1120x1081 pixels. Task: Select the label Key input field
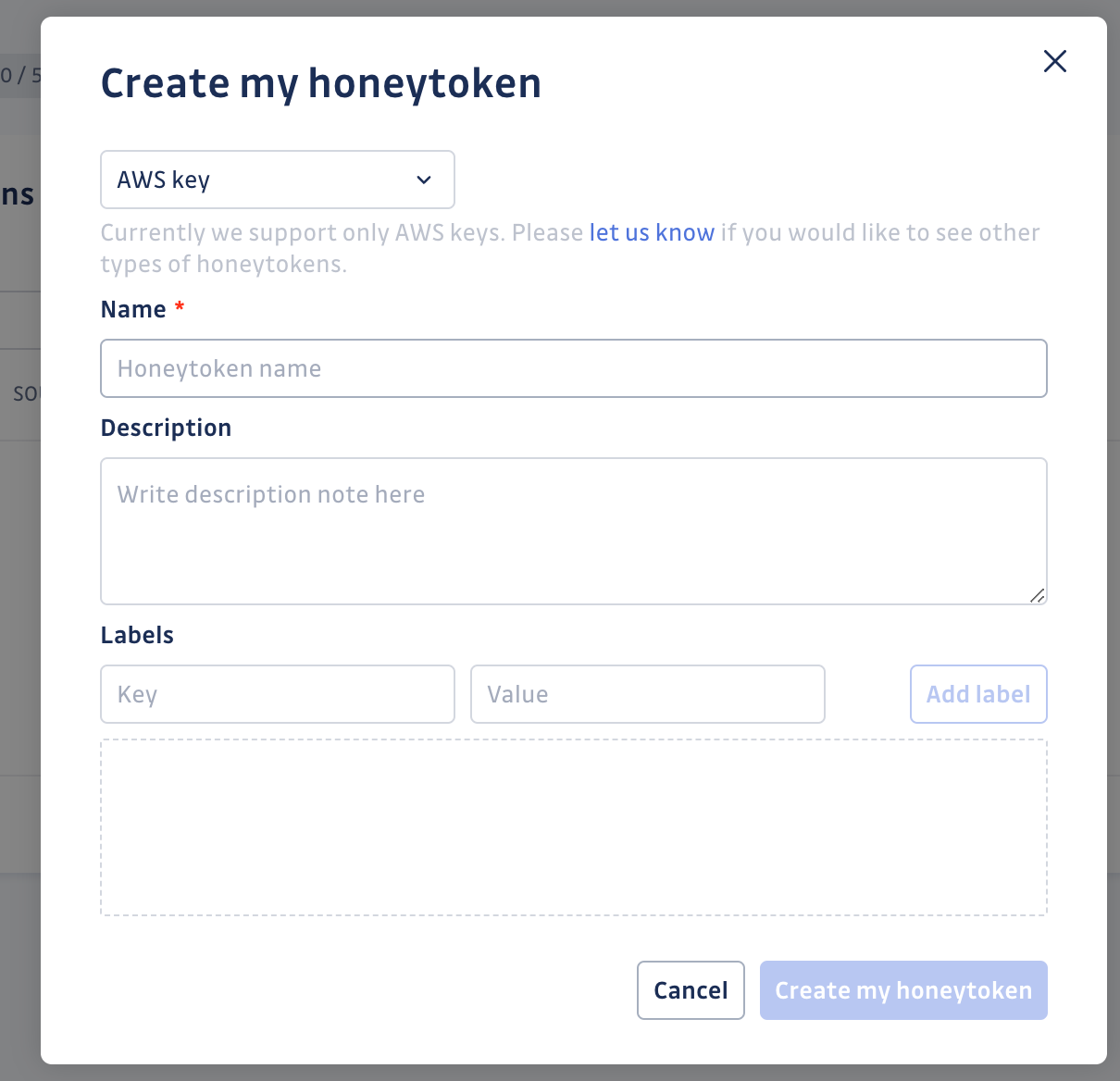(278, 694)
